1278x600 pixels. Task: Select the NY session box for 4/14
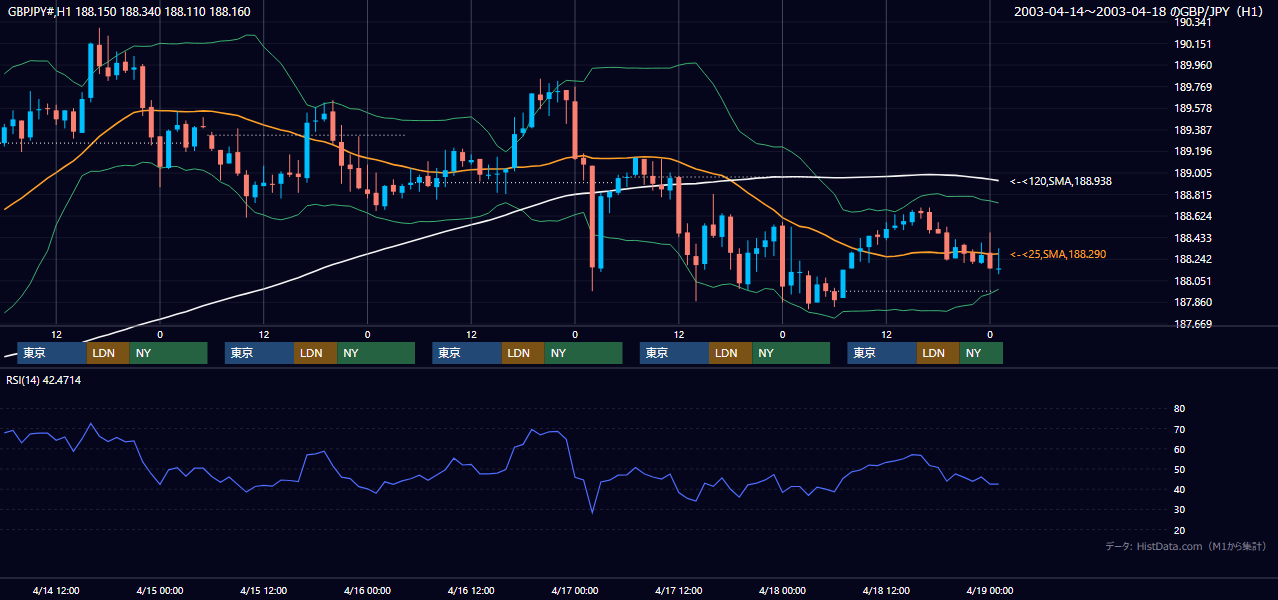coord(168,353)
